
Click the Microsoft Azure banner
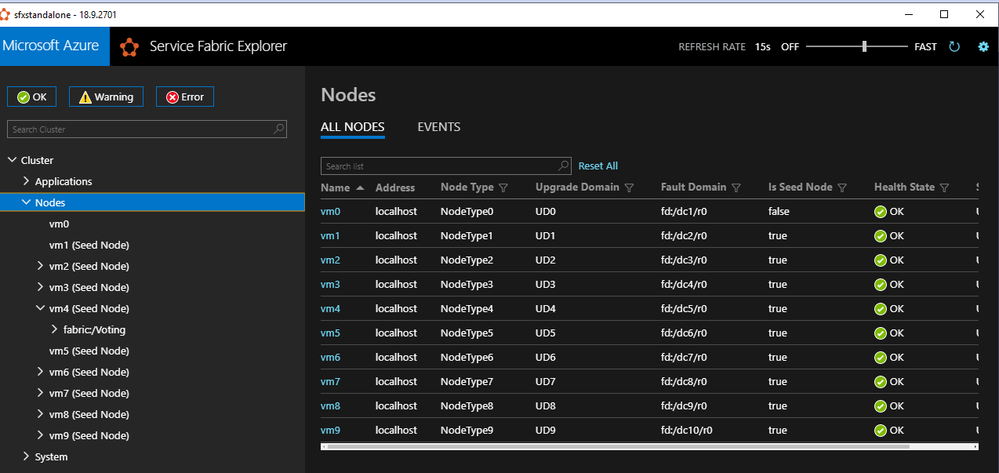click(55, 46)
